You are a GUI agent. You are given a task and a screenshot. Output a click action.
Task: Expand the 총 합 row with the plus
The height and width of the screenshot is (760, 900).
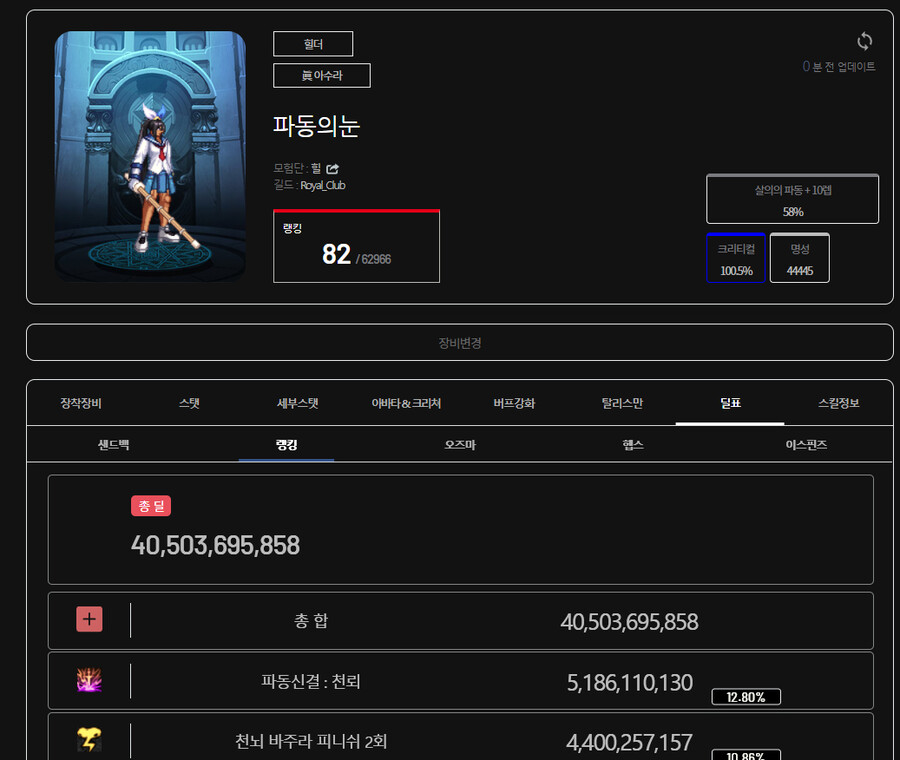pos(89,620)
